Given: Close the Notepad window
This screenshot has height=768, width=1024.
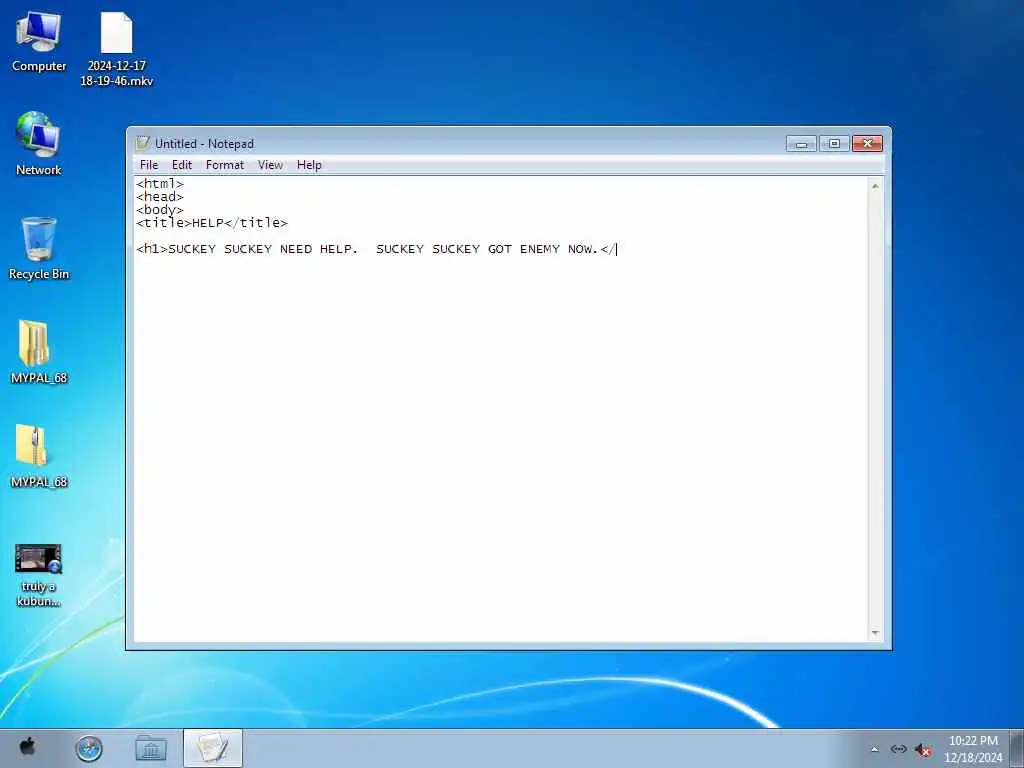Looking at the screenshot, I should pos(867,144).
